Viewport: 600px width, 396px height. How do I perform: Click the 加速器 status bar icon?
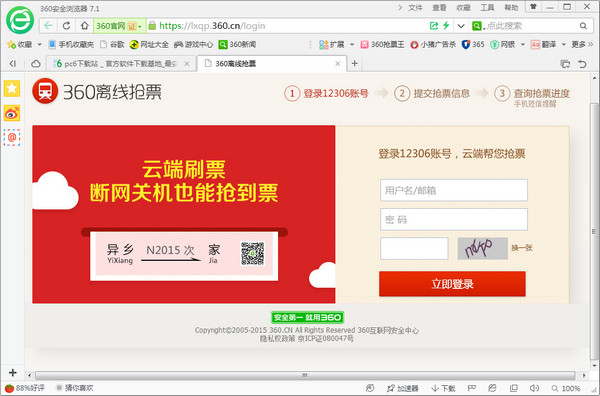(x=403, y=388)
